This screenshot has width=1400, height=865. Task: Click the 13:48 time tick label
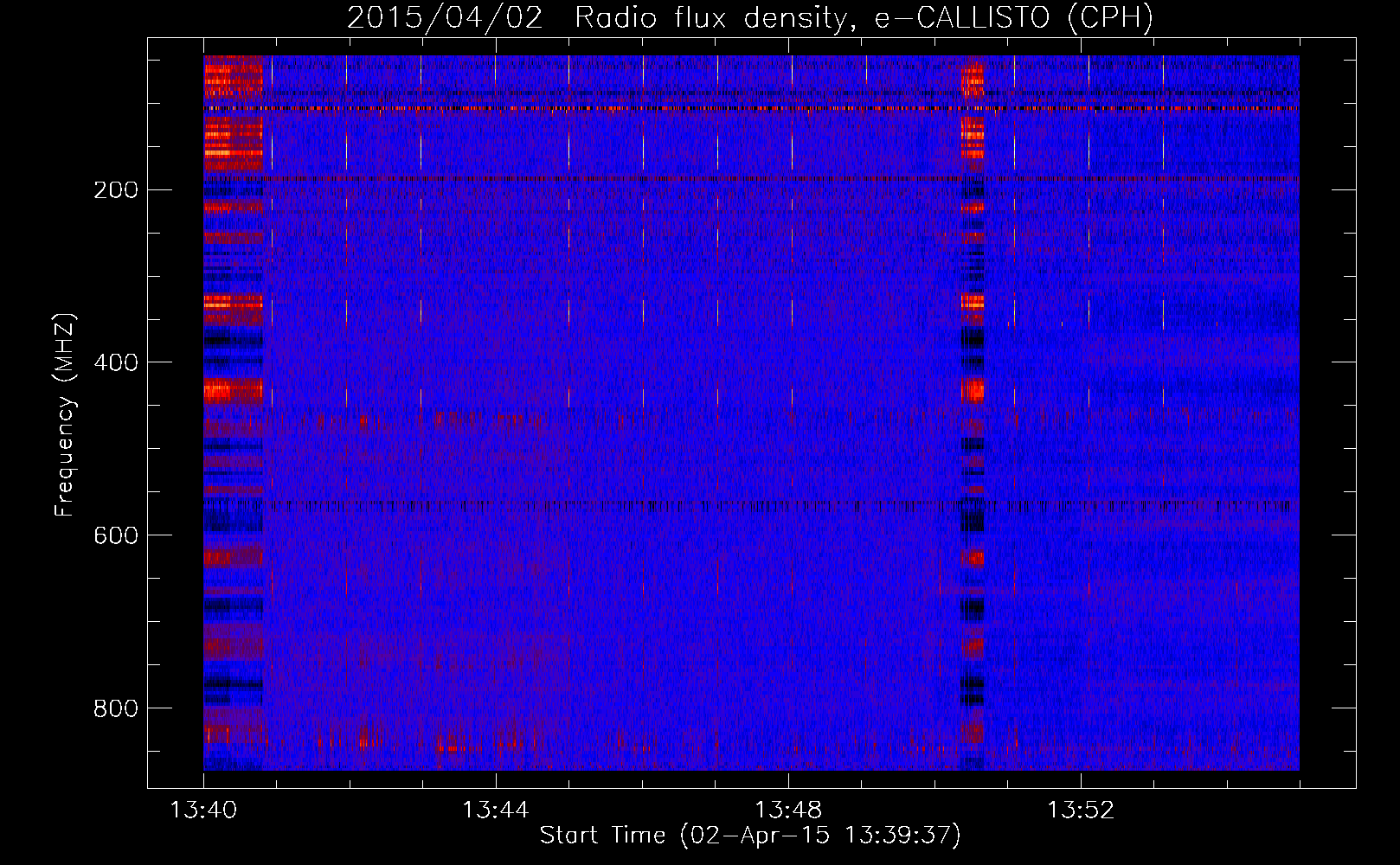tap(788, 811)
